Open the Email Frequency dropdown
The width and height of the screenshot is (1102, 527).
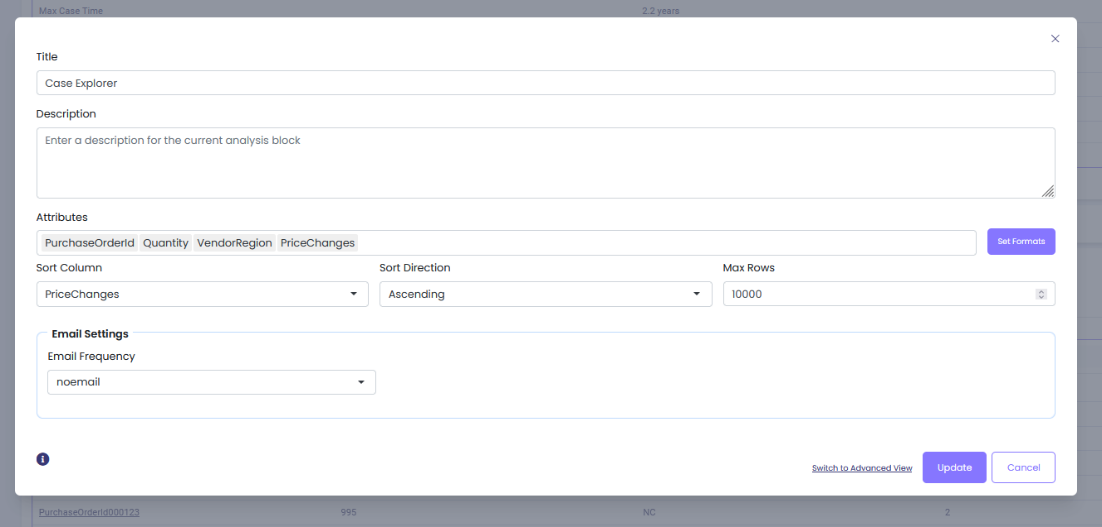point(211,382)
